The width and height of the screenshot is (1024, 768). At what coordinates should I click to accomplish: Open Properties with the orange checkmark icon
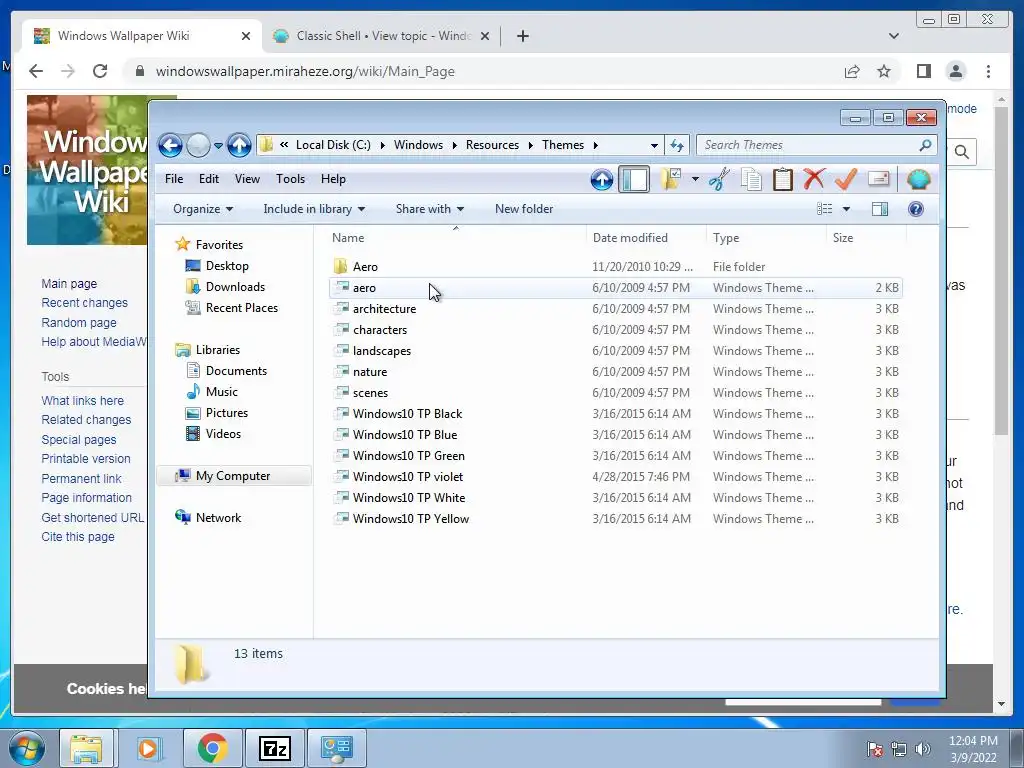point(846,179)
